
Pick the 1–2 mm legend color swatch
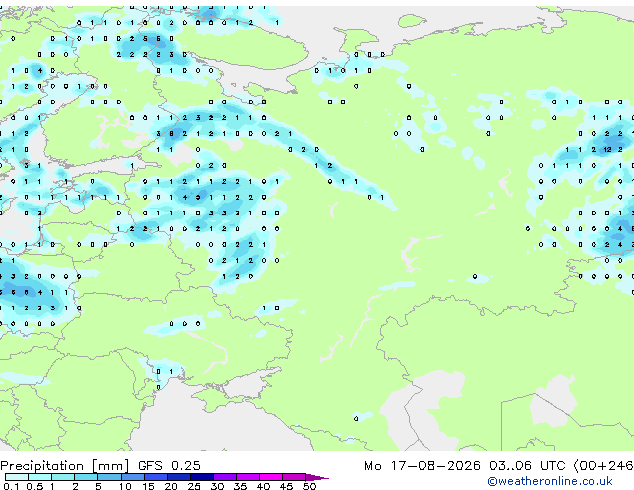click(x=63, y=477)
